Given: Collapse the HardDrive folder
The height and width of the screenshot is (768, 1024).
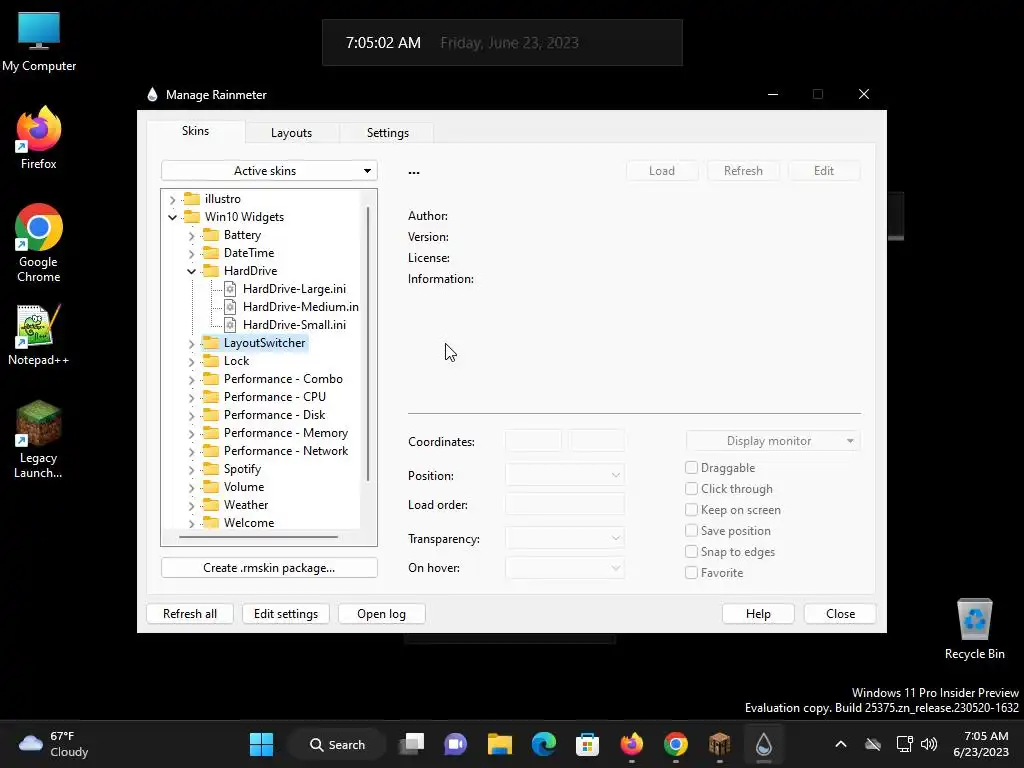Looking at the screenshot, I should point(191,271).
